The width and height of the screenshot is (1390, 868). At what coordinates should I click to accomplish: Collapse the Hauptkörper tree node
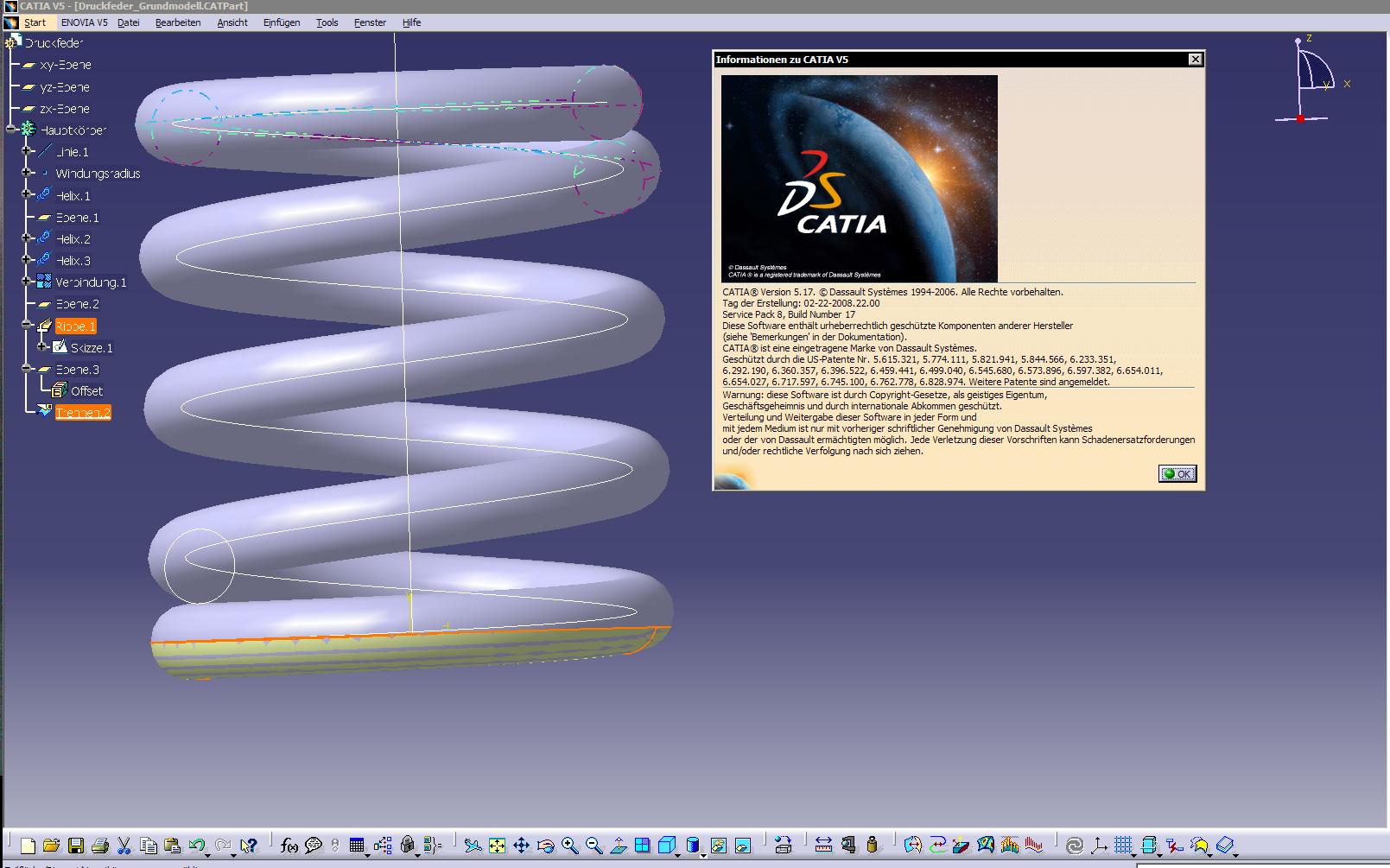click(x=10, y=130)
